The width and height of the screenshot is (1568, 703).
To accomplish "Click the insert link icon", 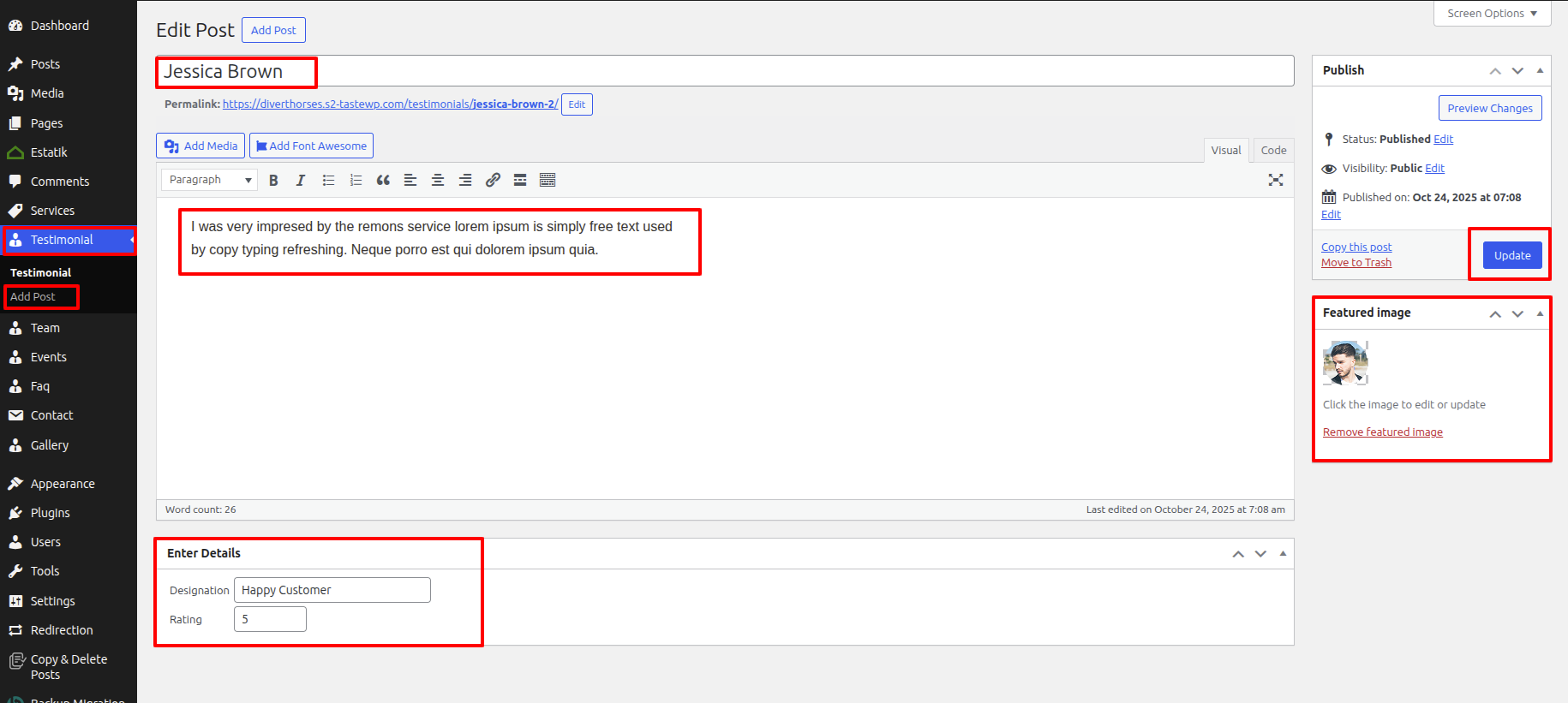I will (x=493, y=180).
